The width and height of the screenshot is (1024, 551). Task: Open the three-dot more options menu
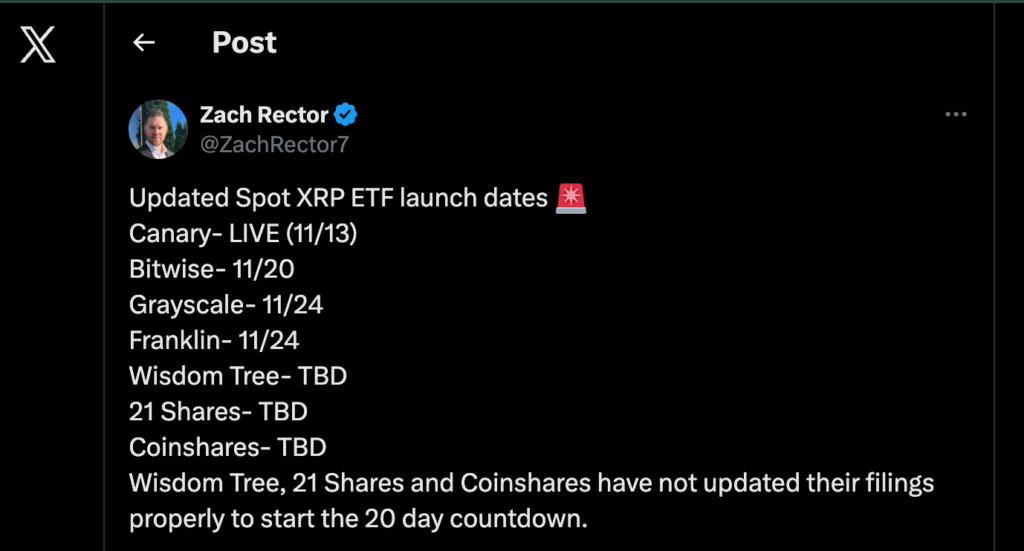(x=956, y=115)
